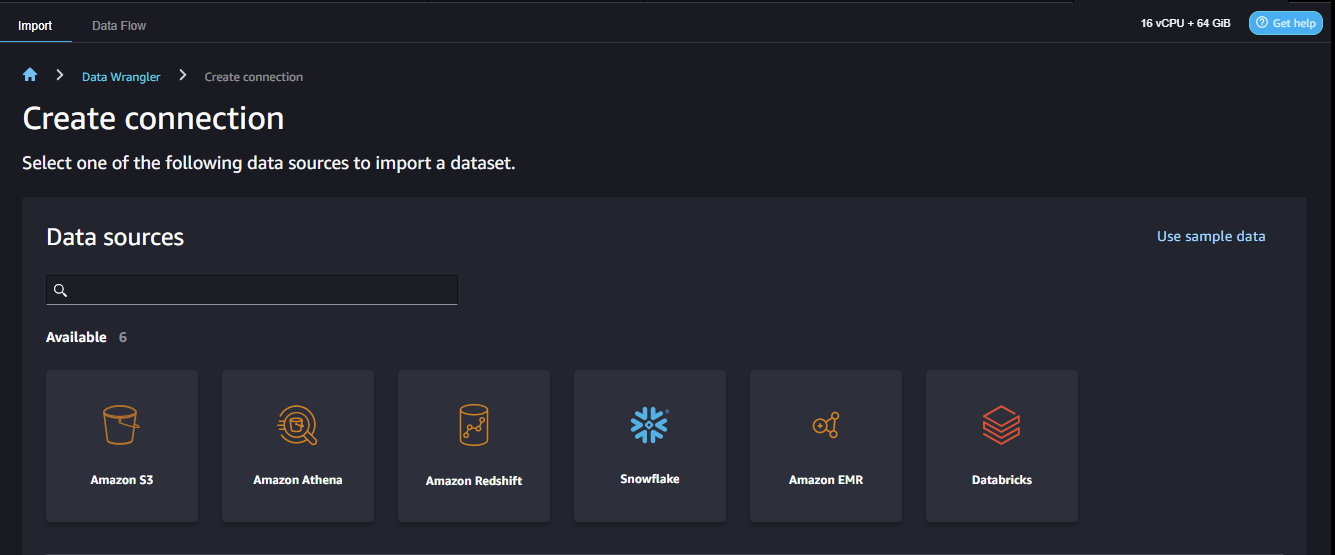
Task: Click the Get help button
Action: [x=1286, y=23]
